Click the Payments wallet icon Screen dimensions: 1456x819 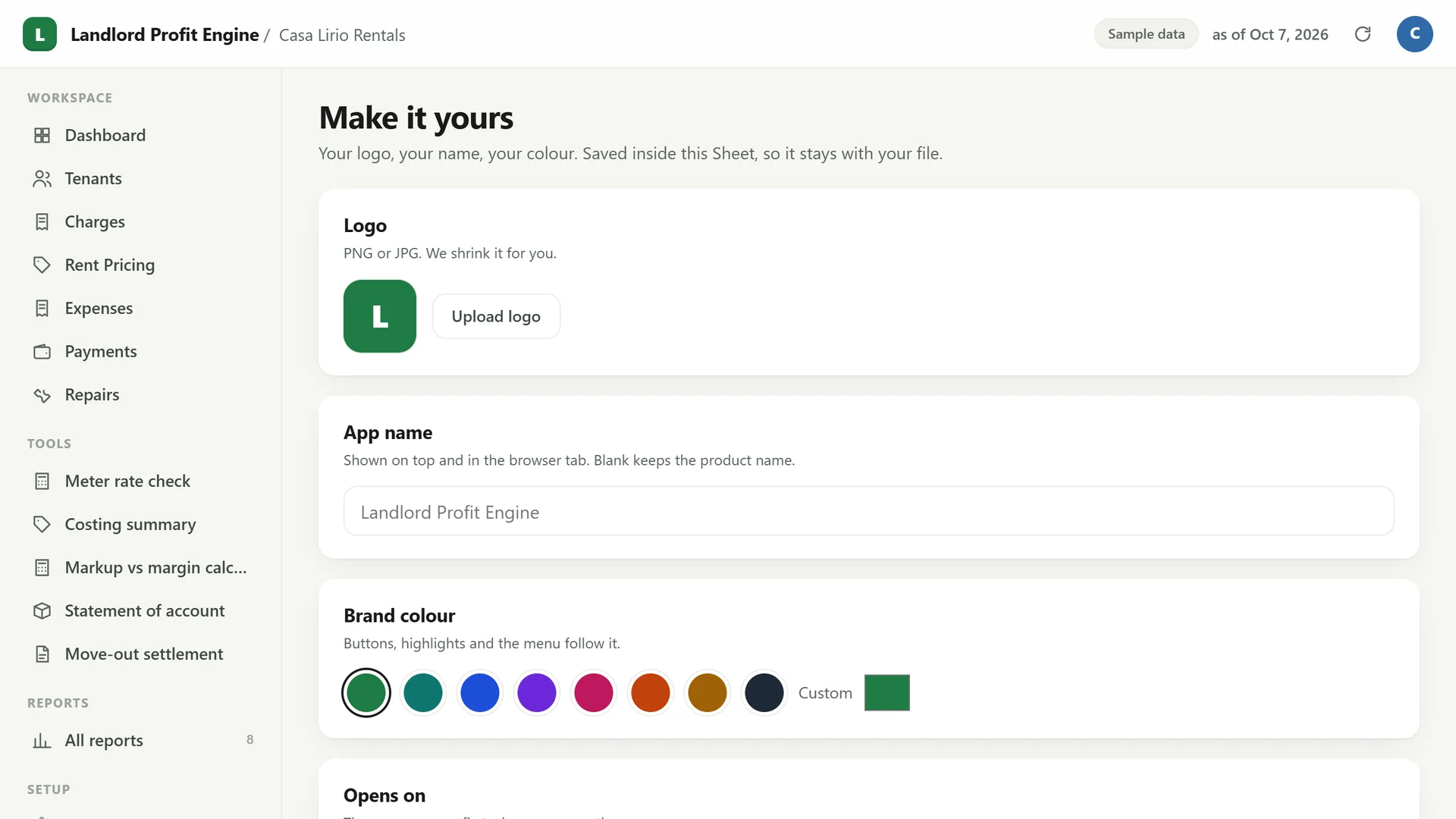click(x=42, y=351)
